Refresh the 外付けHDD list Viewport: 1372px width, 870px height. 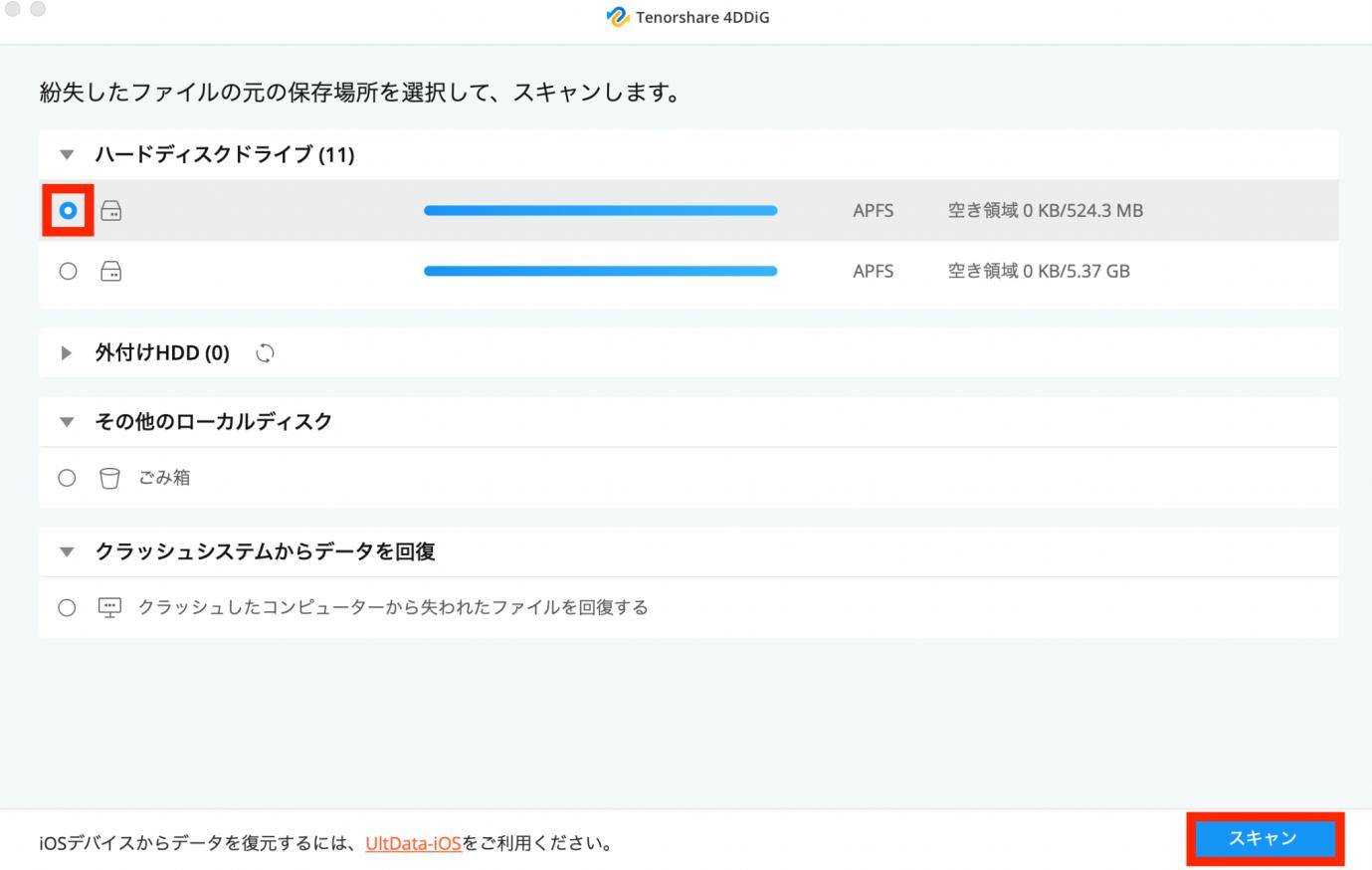(x=265, y=352)
